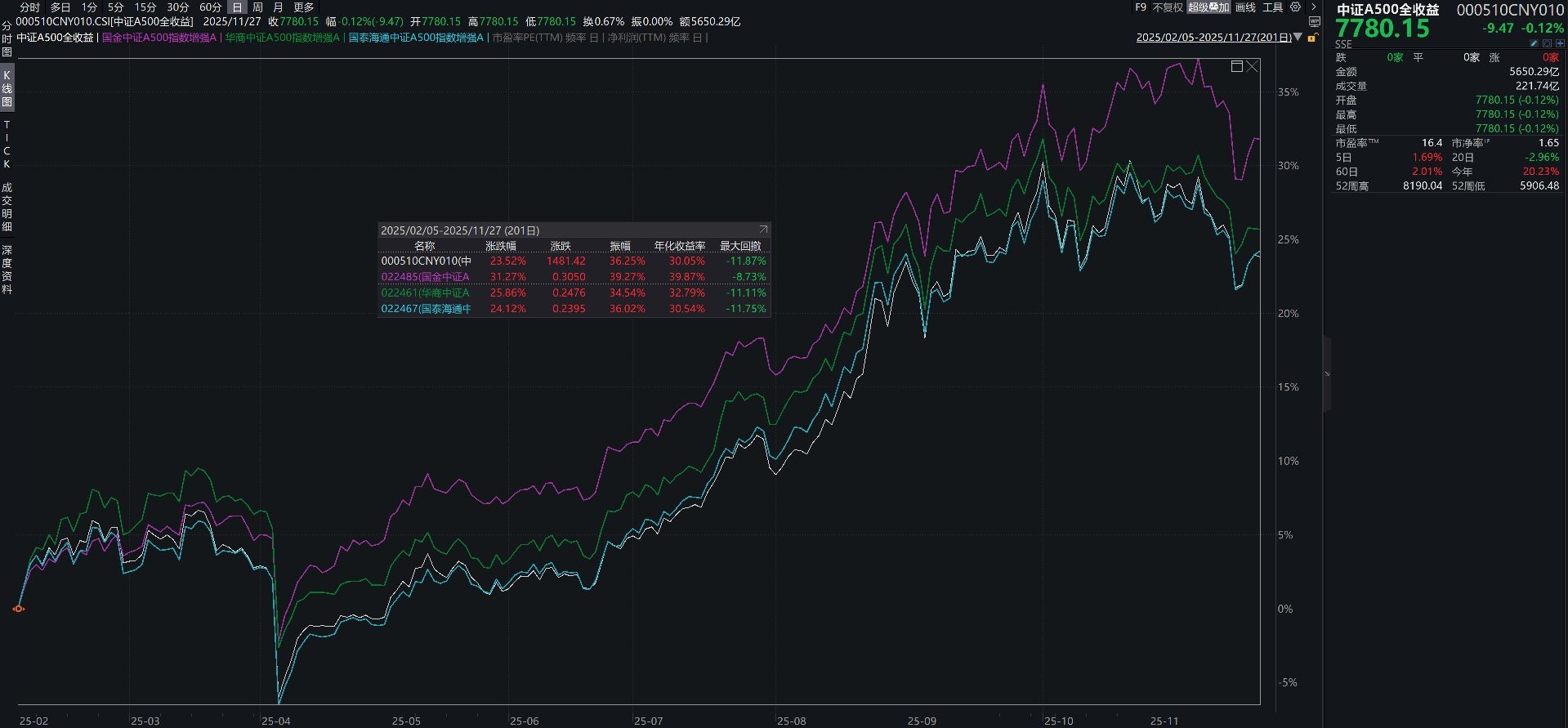Open the 更多 period options

(x=304, y=7)
